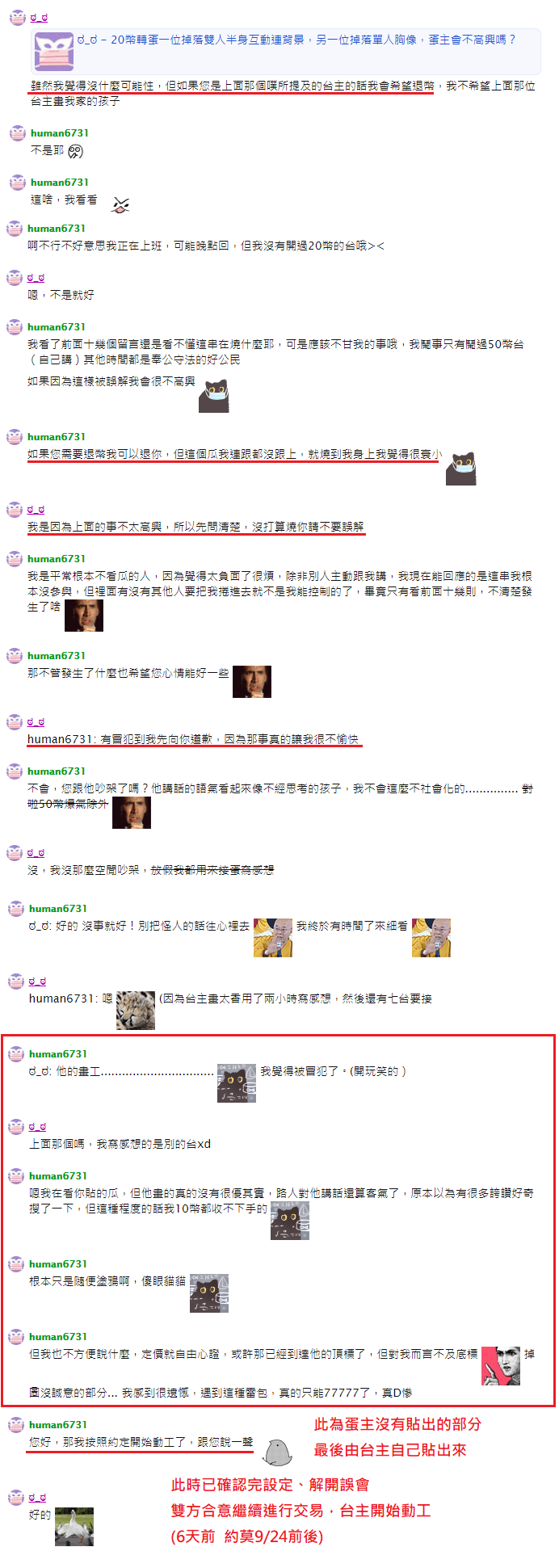Click the grey bird sticker after 跟您說一聲
This screenshot has width=559, height=1568.
[x=277, y=1453]
